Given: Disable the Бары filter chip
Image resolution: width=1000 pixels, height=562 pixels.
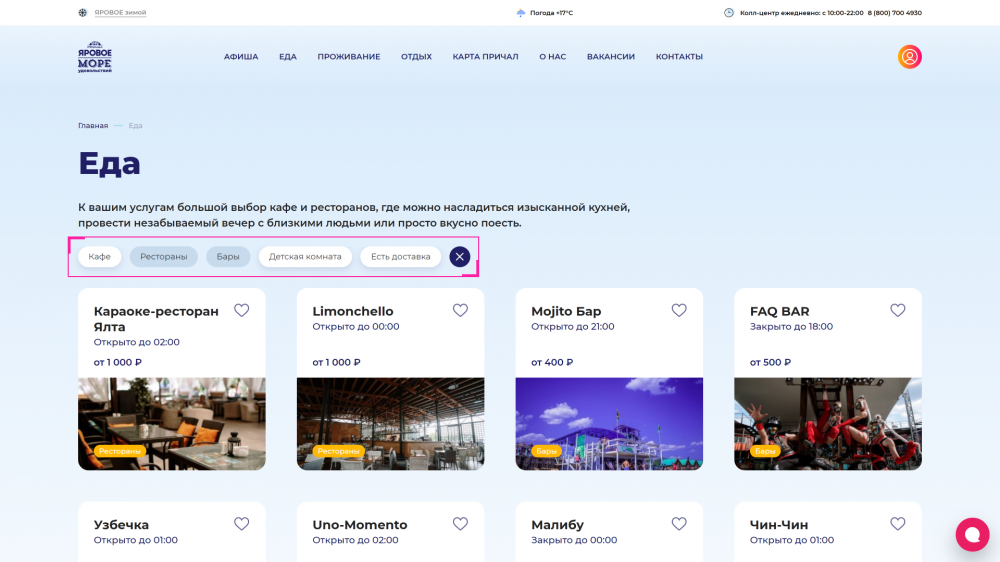Looking at the screenshot, I should pyautogui.click(x=228, y=257).
